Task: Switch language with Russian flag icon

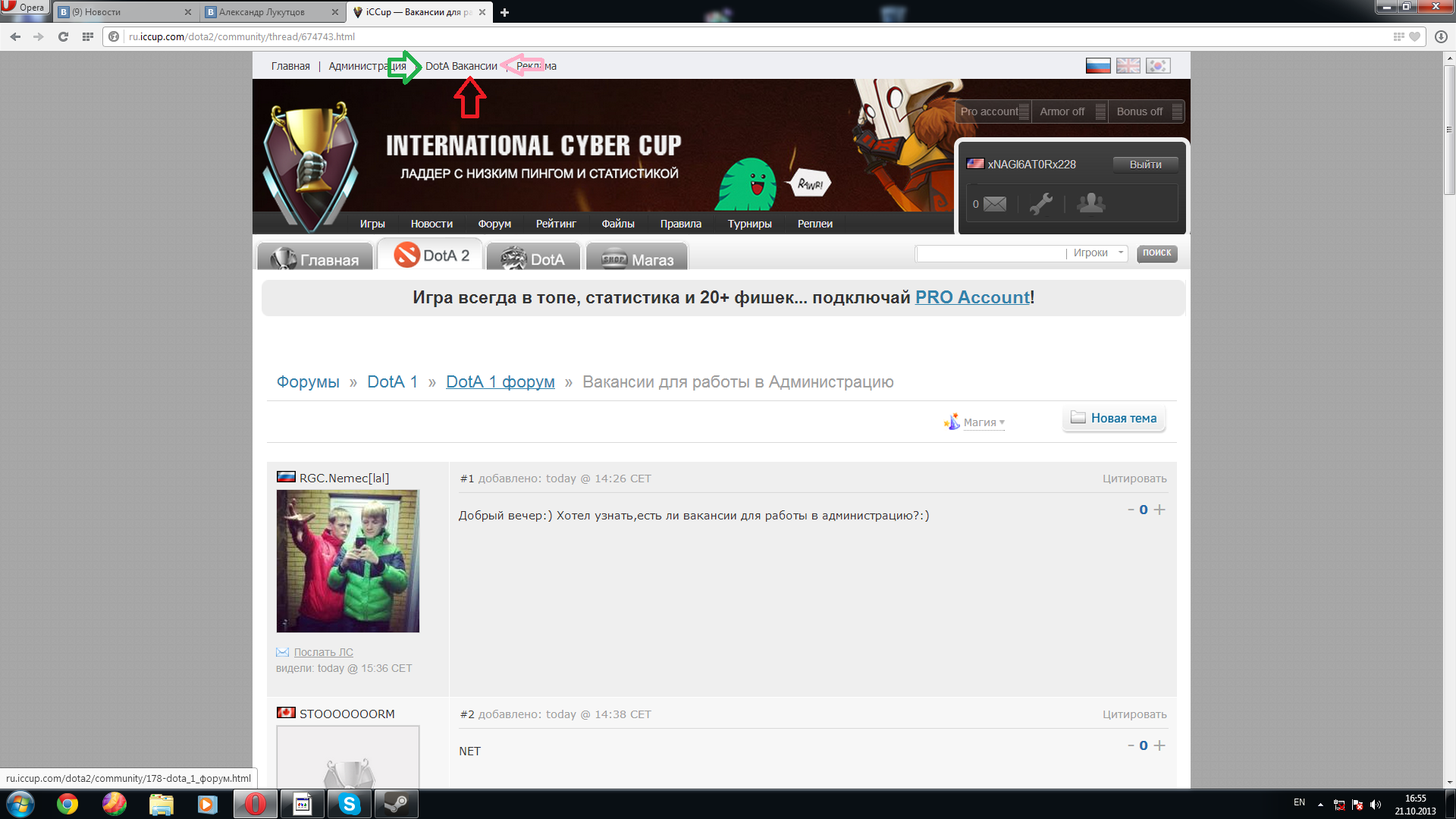Action: [x=1097, y=66]
